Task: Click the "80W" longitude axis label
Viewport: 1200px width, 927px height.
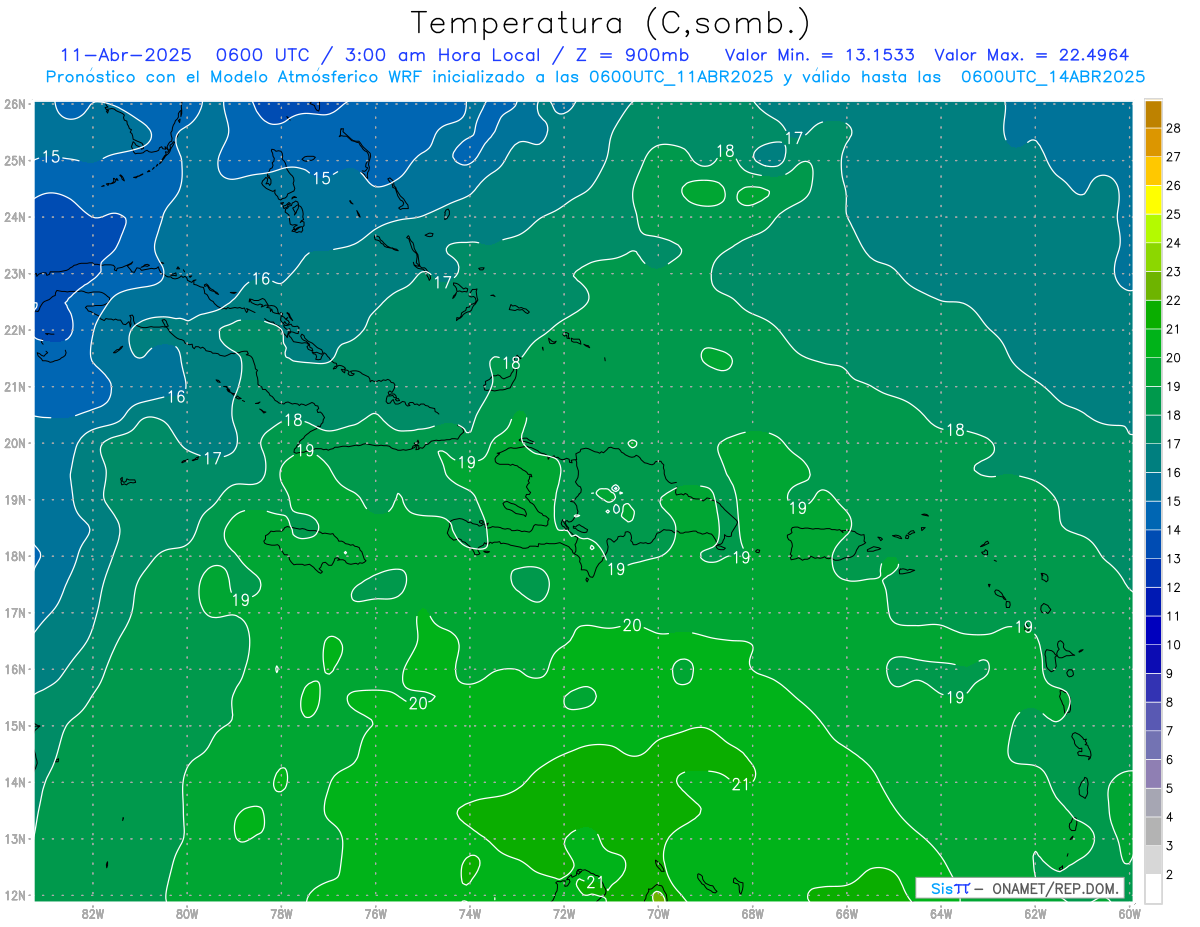Action: (187, 913)
